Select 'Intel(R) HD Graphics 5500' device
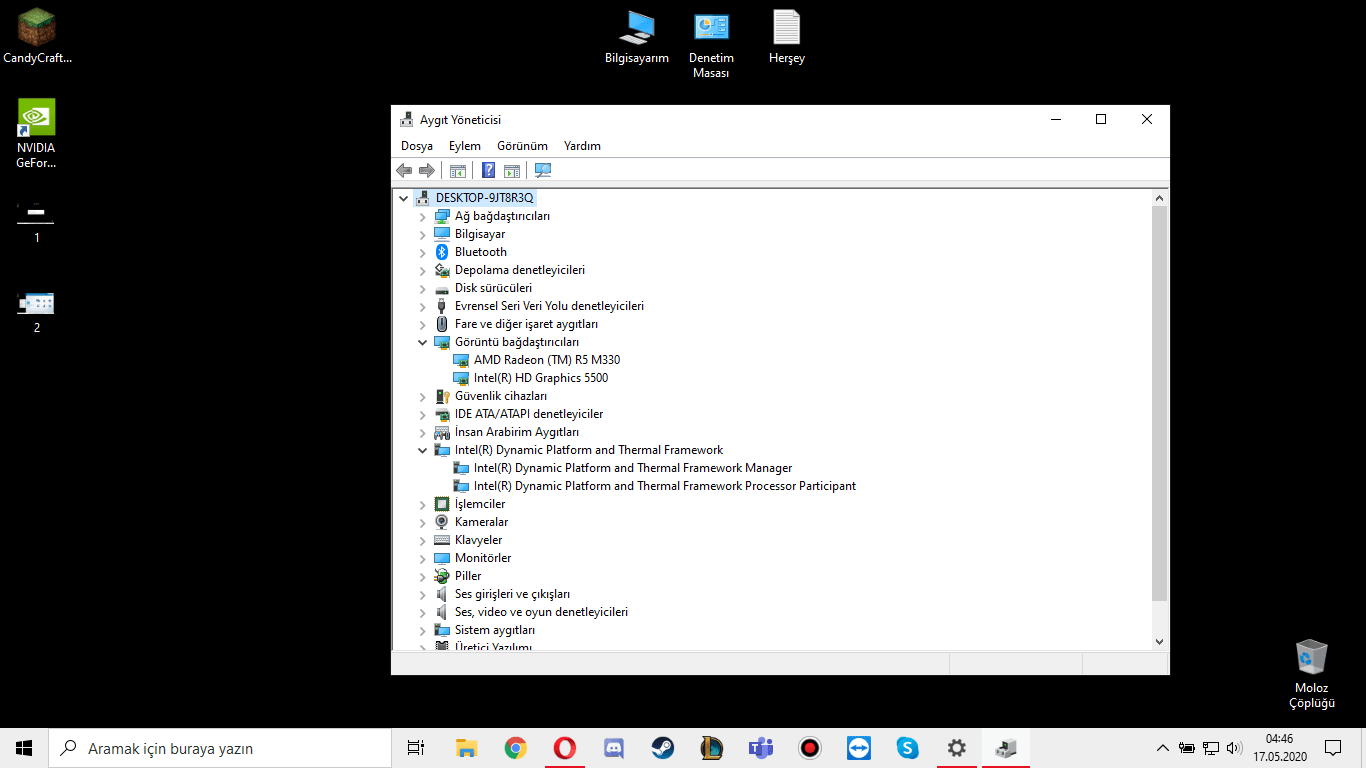 (x=541, y=378)
